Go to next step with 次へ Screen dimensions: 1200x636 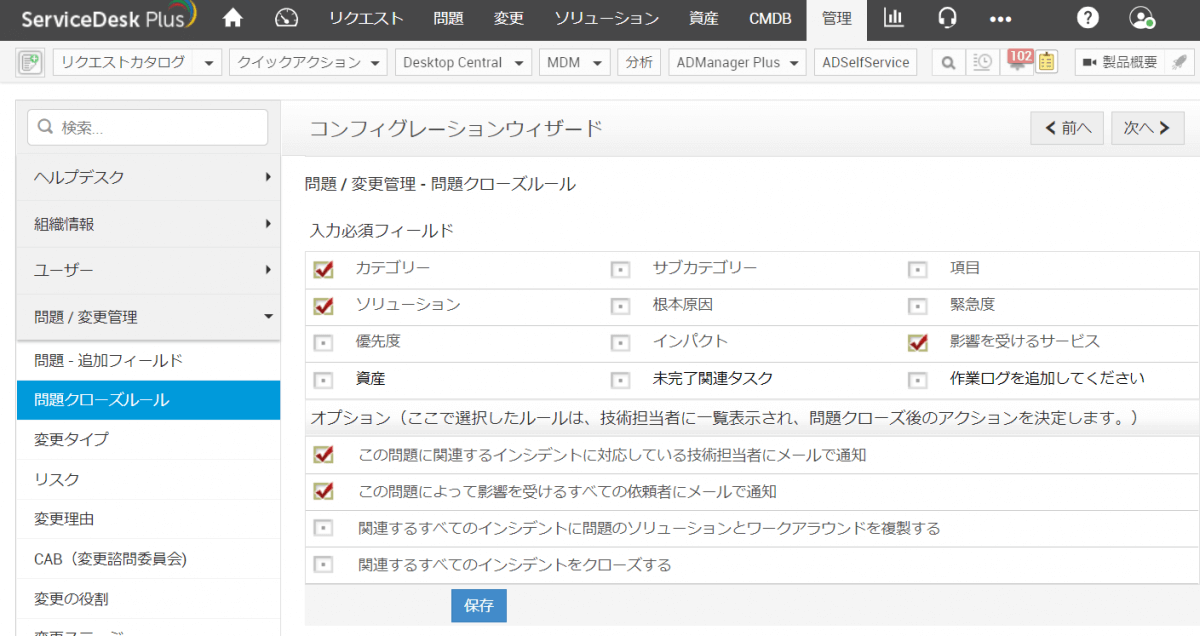click(x=1147, y=128)
